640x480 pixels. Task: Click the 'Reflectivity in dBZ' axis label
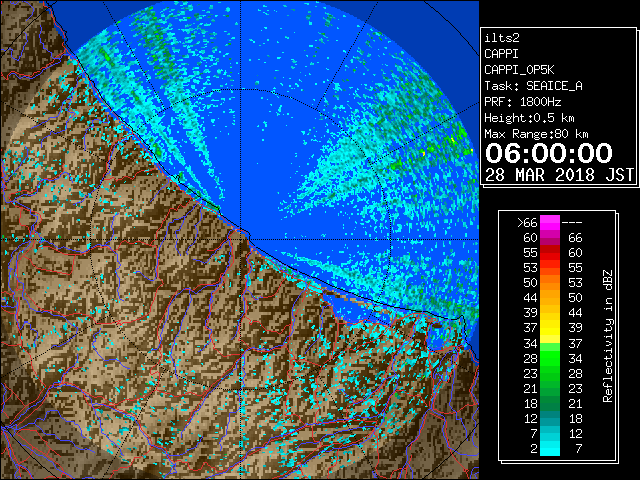608,336
